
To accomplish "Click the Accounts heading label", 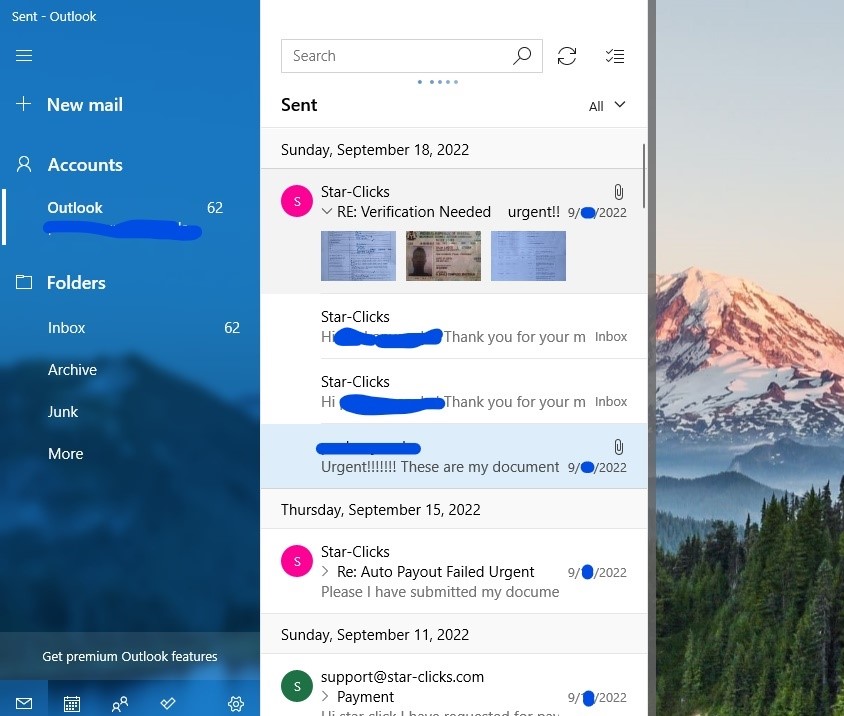I will 85,165.
